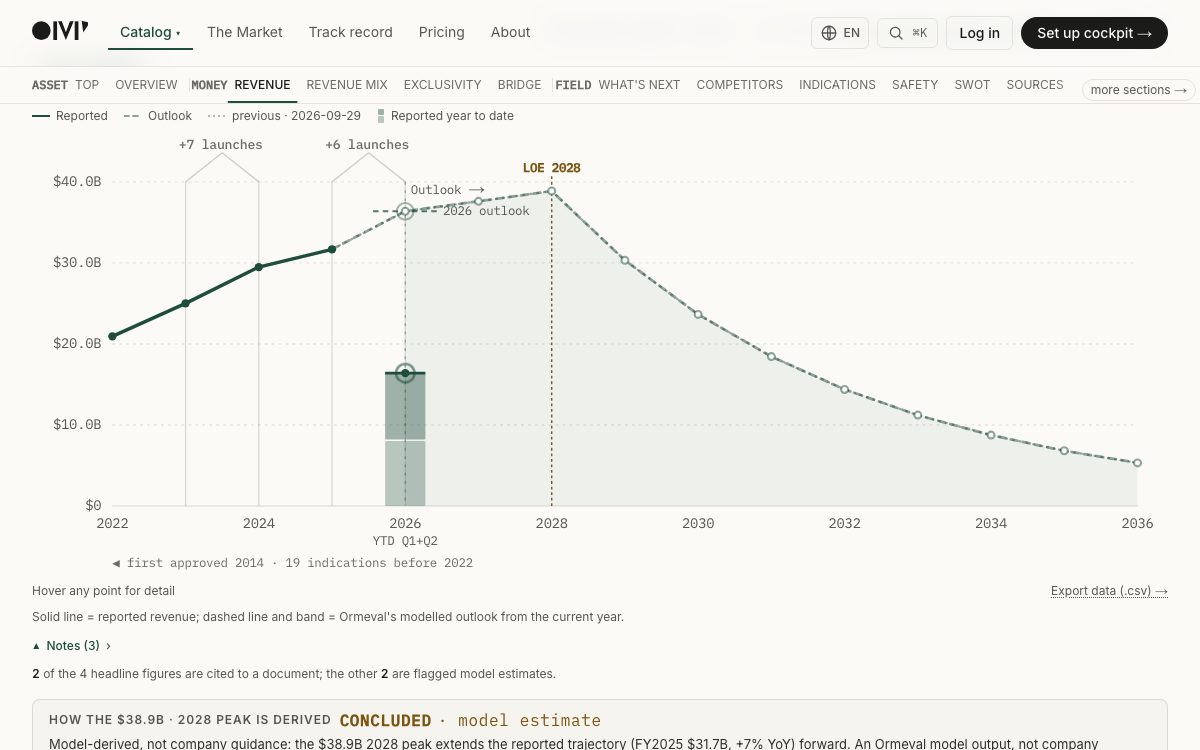Click the OIVI logo in the header

[x=60, y=32]
